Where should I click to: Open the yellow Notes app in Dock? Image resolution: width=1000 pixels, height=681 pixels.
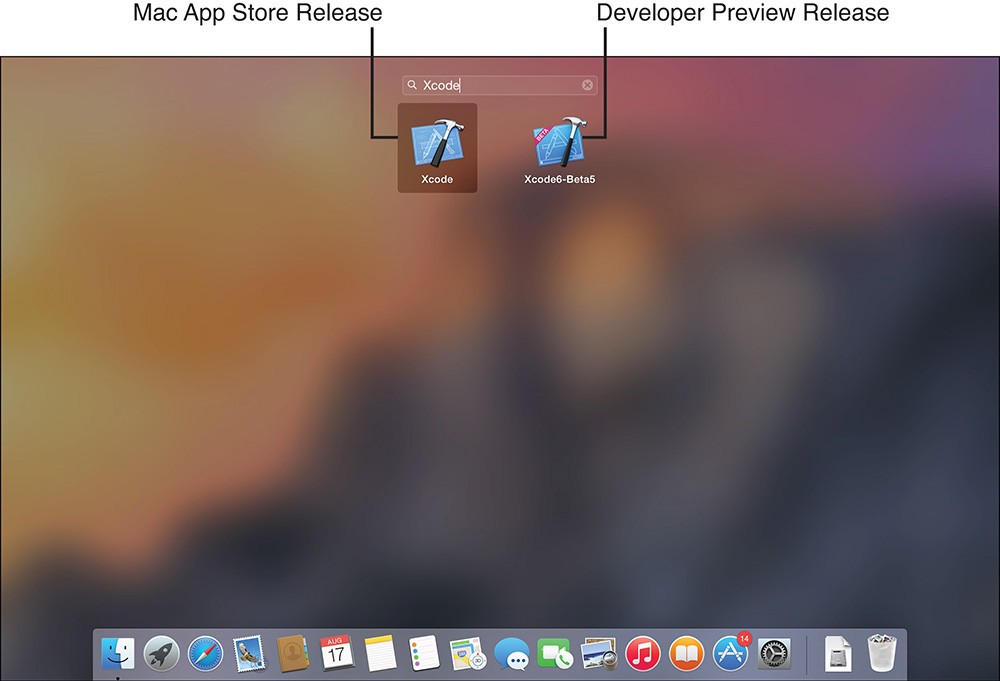point(380,654)
